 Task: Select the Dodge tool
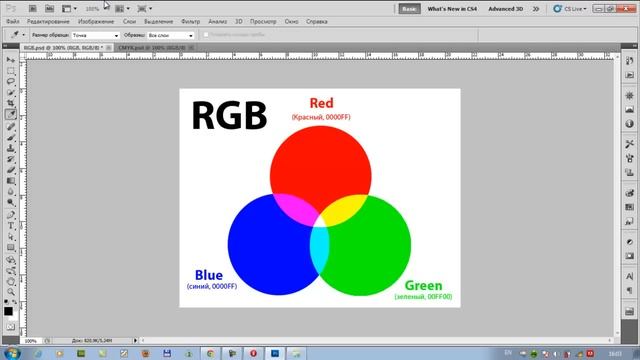[11, 202]
